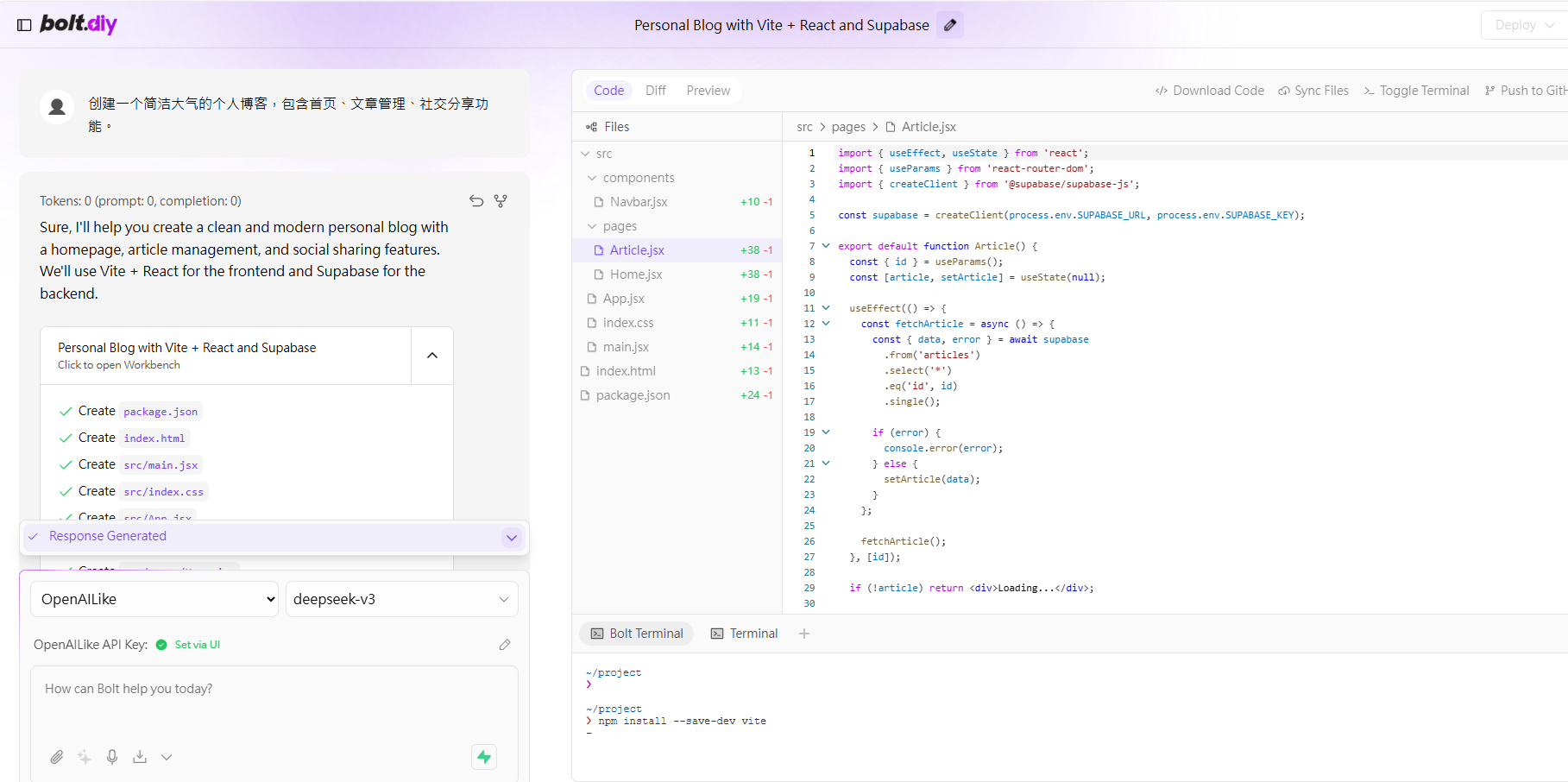The width and height of the screenshot is (1568, 782).
Task: Open index.css in file tree
Action: click(x=677, y=323)
